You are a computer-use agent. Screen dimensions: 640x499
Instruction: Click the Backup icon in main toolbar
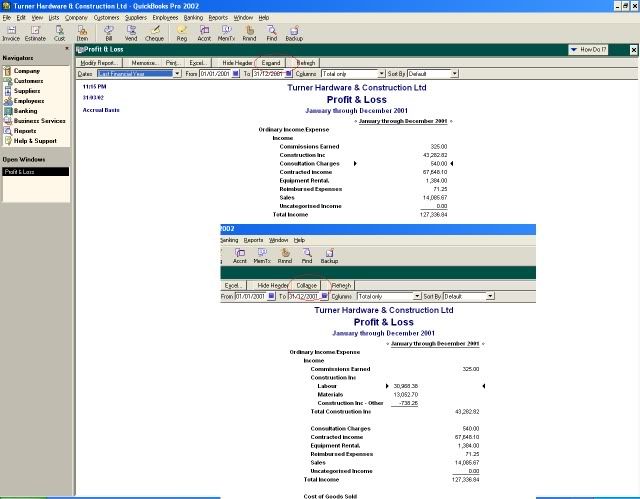pyautogui.click(x=294, y=33)
